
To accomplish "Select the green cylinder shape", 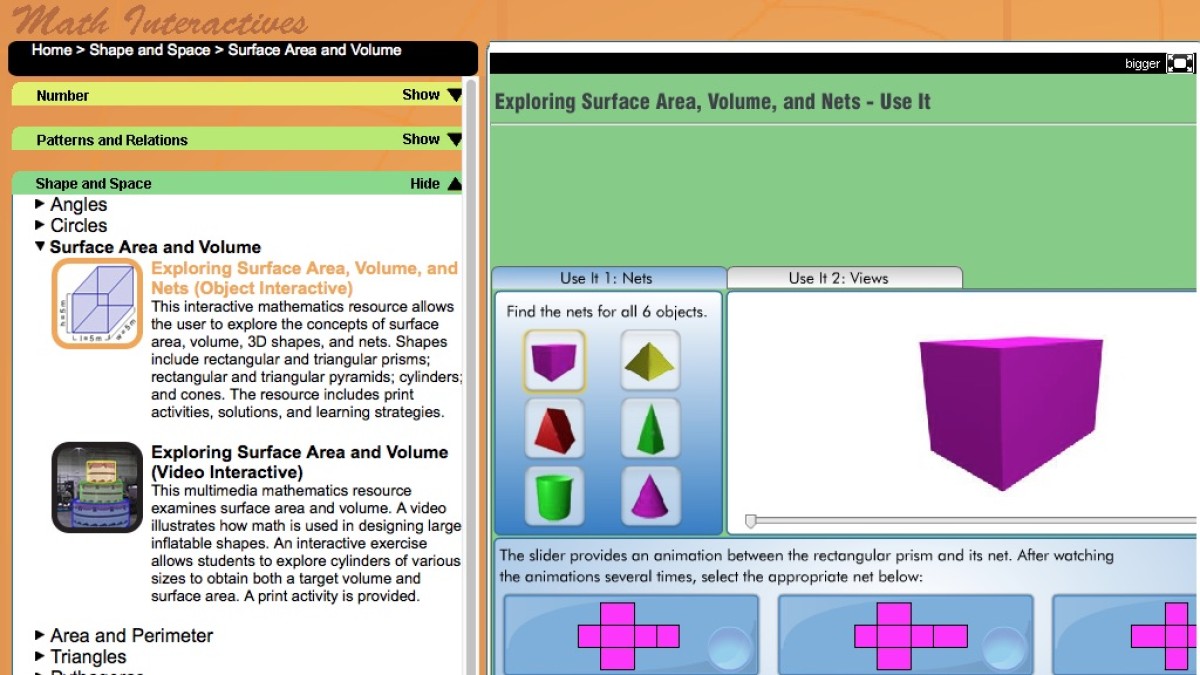I will point(554,495).
